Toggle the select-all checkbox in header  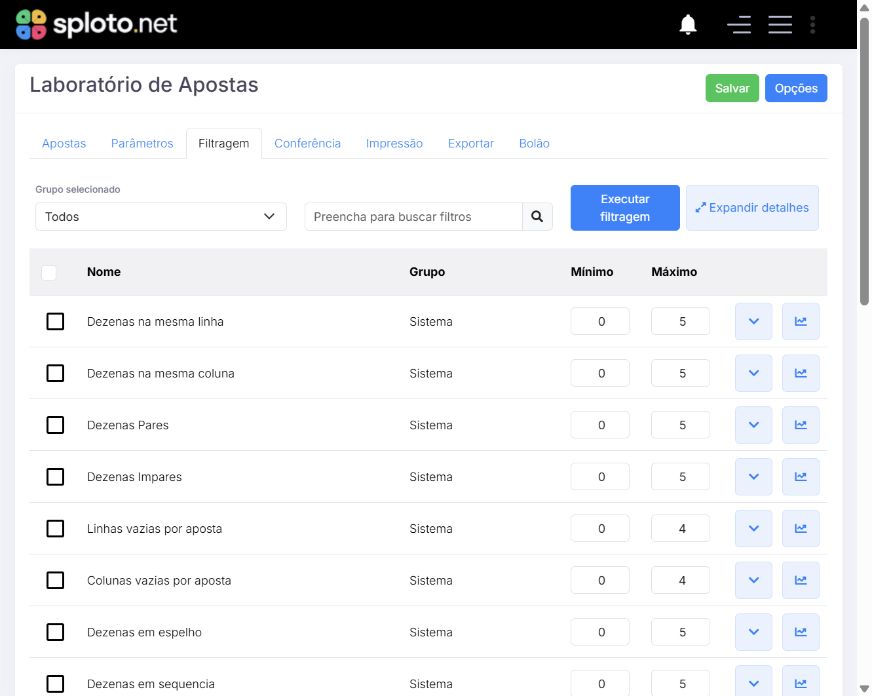click(x=49, y=272)
